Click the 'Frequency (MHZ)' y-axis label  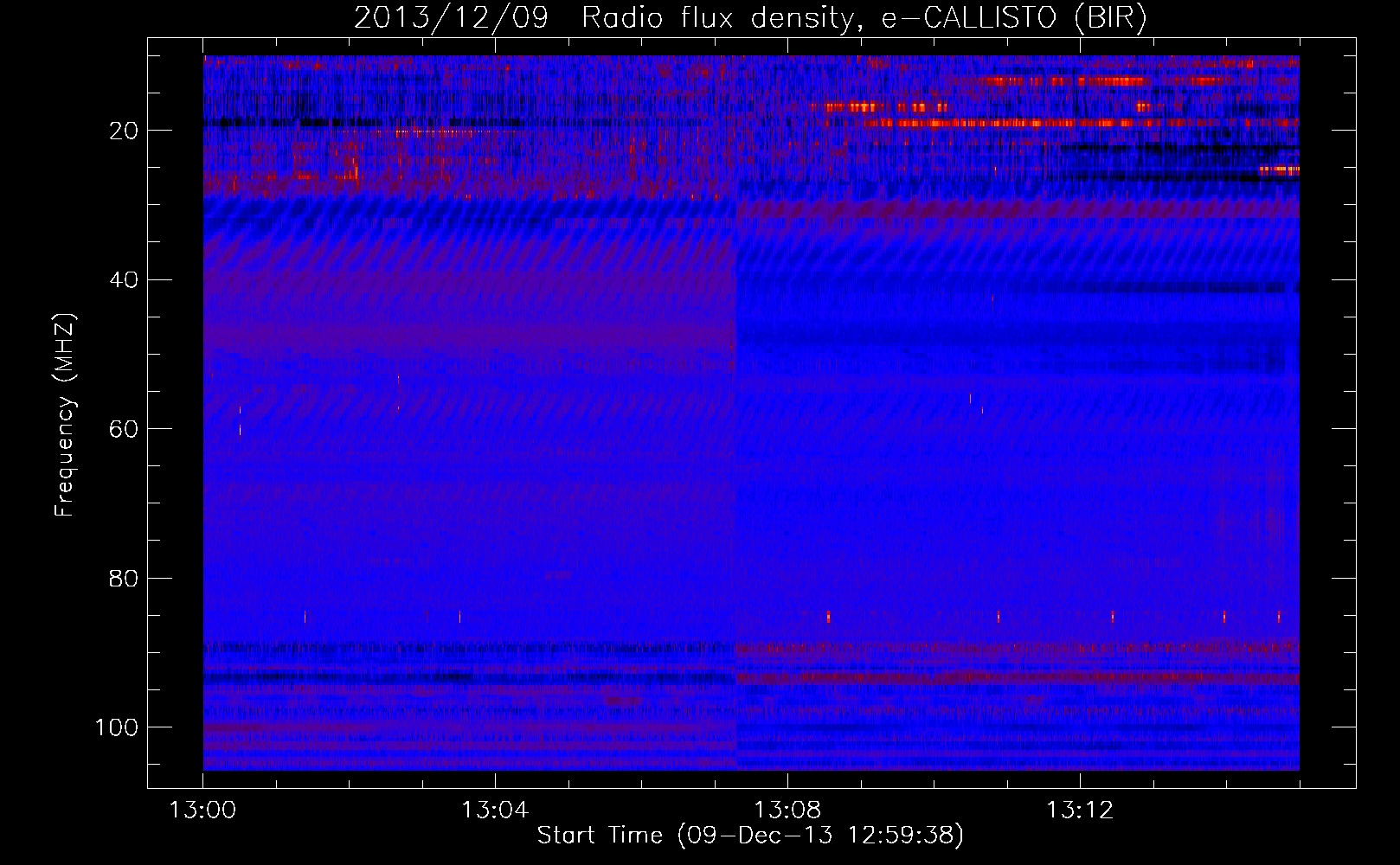[x=65, y=414]
